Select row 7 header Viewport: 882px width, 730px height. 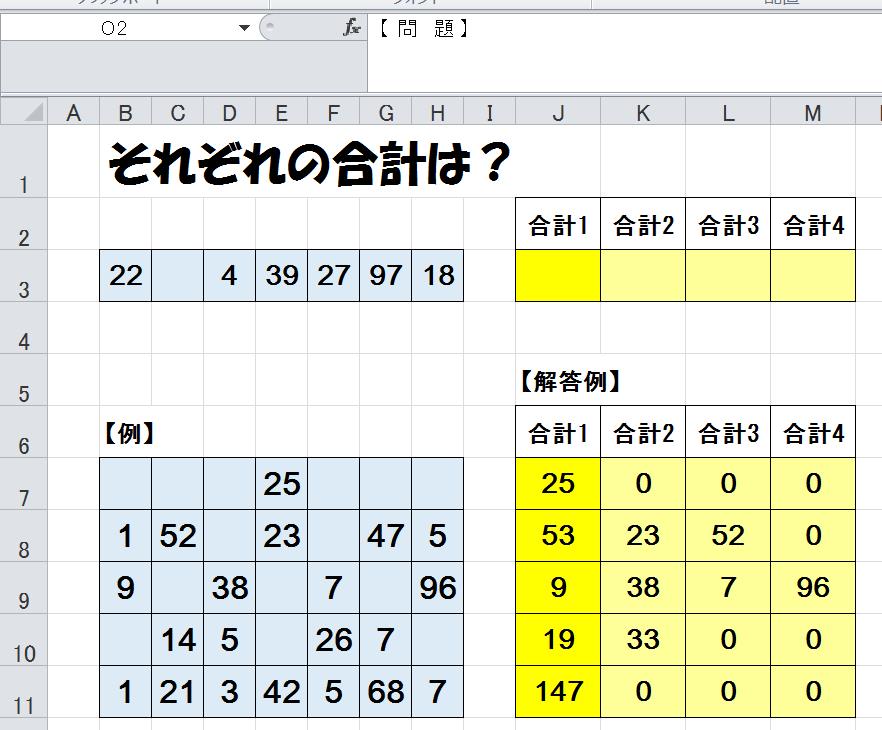(24, 484)
